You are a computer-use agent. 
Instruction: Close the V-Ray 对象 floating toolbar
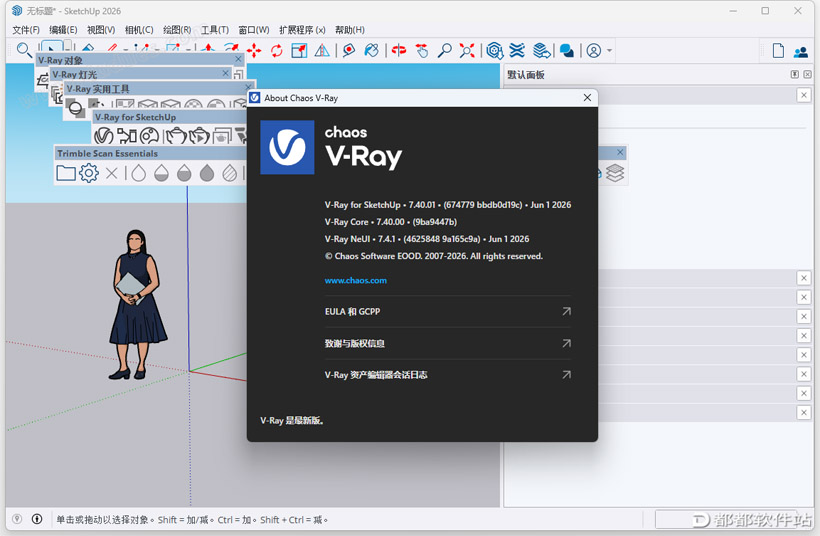point(238,59)
